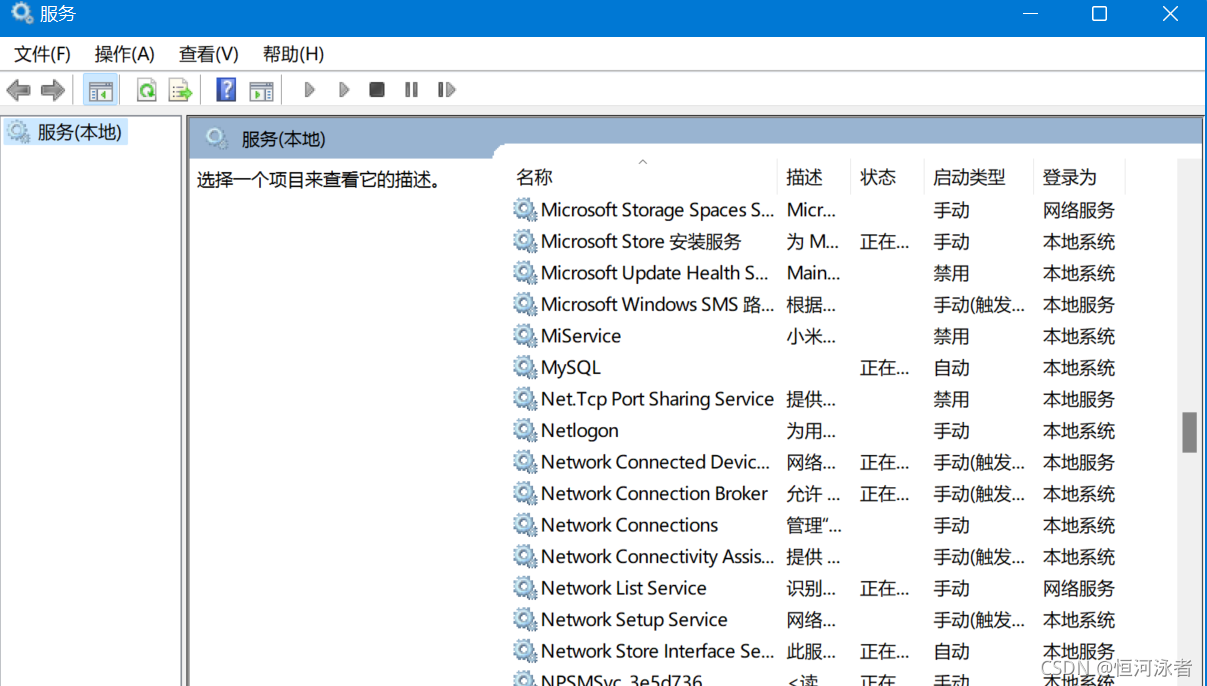The image size is (1207, 686).
Task: Click gear icon of Microsoft Windows SMS row
Action: (525, 304)
